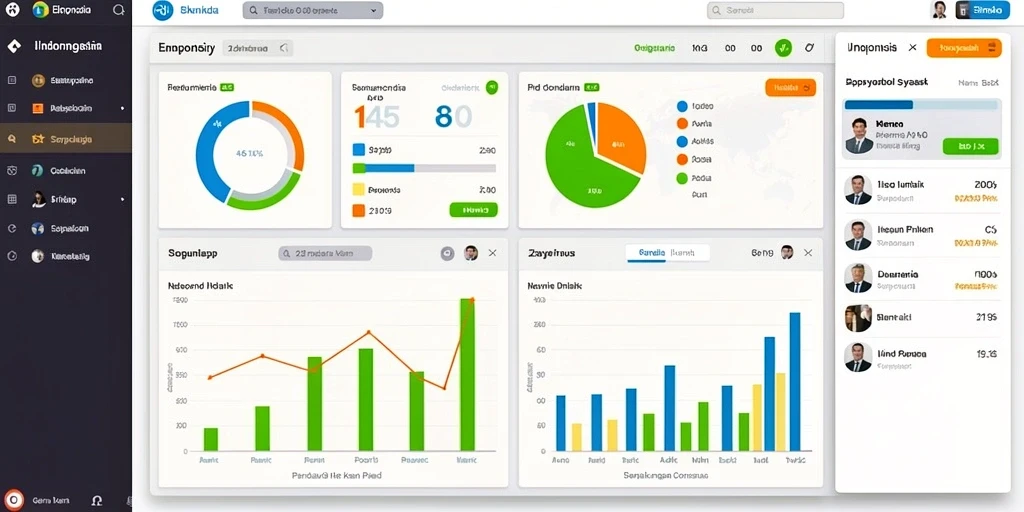Click the slashed-circle icon right of the green check
This screenshot has height=512, width=1024.
pyautogui.click(x=810, y=48)
